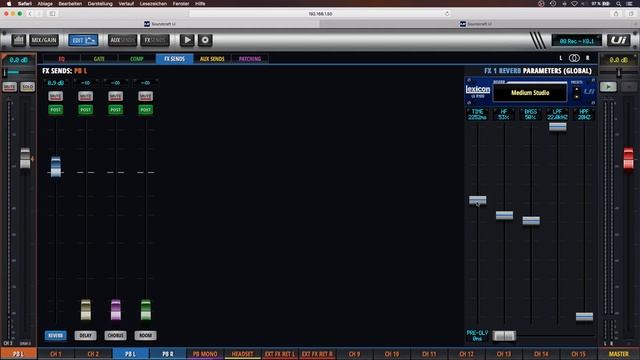Open the AUX SENDS tab
Image resolution: width=640 pixels, height=360 pixels.
[x=212, y=59]
